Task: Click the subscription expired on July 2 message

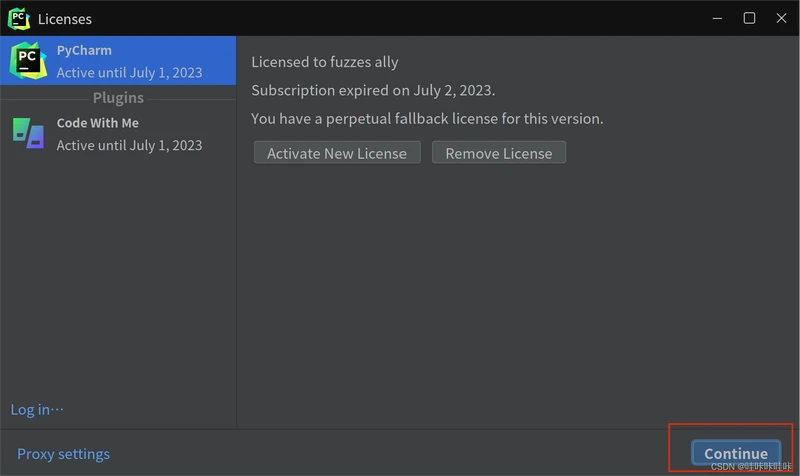Action: (373, 90)
